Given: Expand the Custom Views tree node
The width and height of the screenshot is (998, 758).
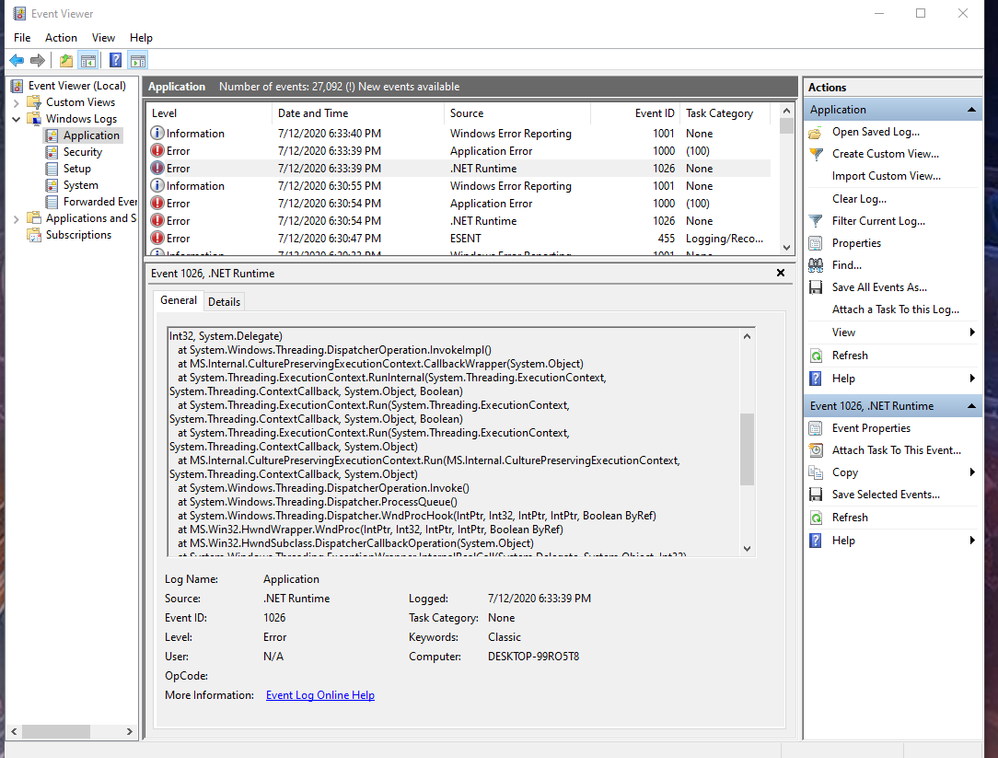Looking at the screenshot, I should (x=18, y=102).
